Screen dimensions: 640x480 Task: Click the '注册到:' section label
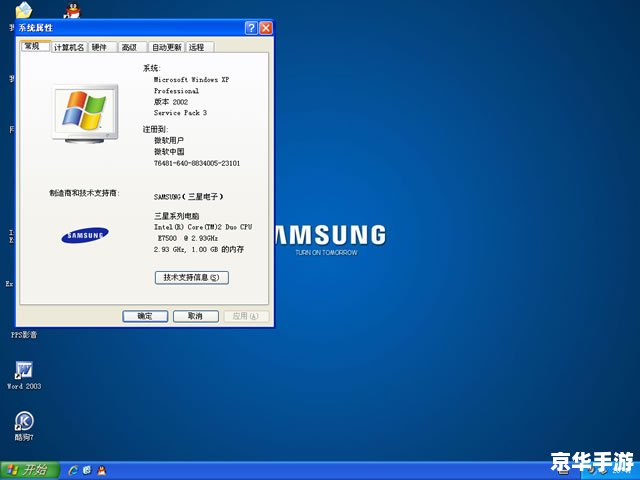tap(155, 129)
